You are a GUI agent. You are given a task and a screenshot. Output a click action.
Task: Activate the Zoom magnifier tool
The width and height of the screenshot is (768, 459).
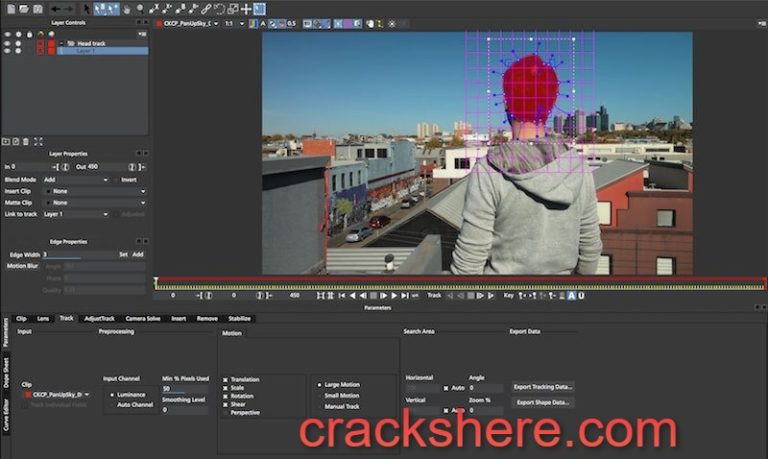[138, 8]
